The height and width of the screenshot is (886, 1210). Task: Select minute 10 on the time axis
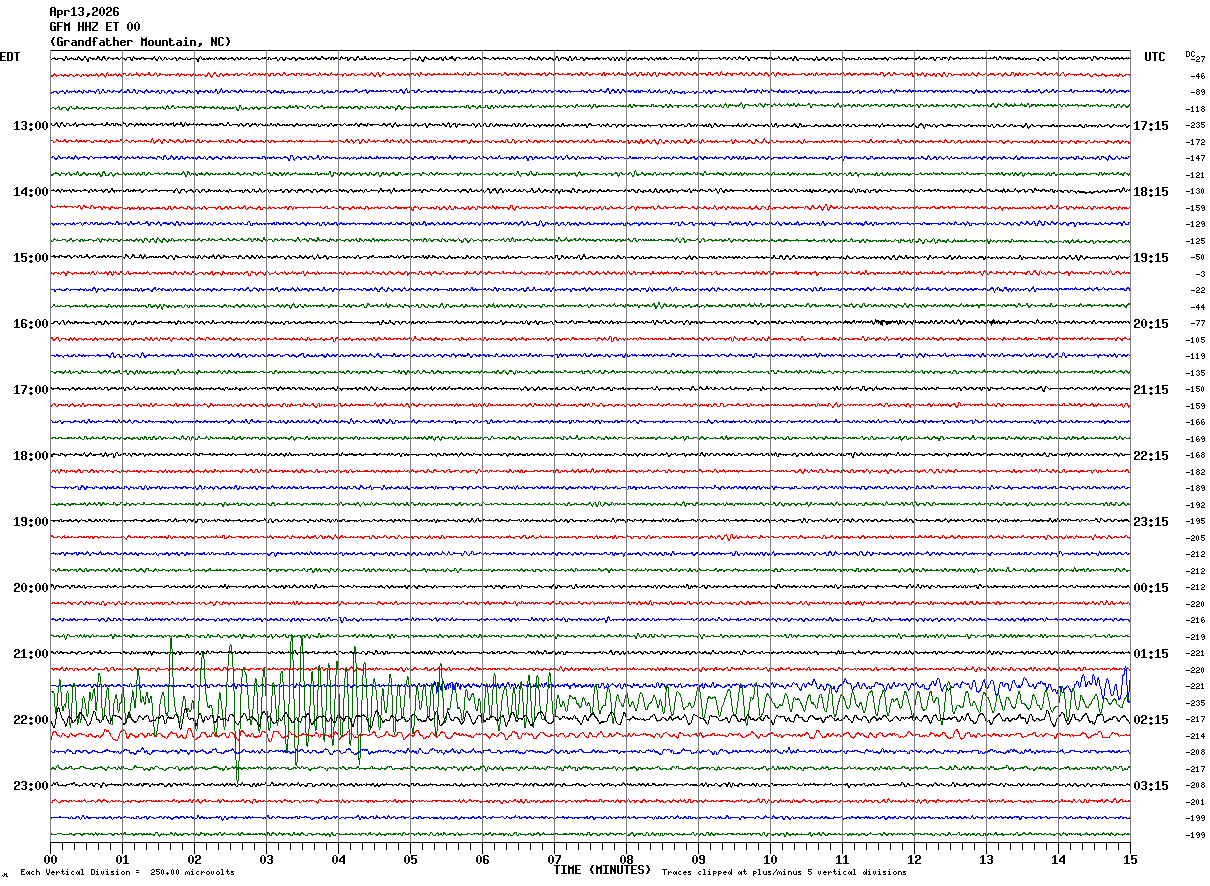[770, 860]
